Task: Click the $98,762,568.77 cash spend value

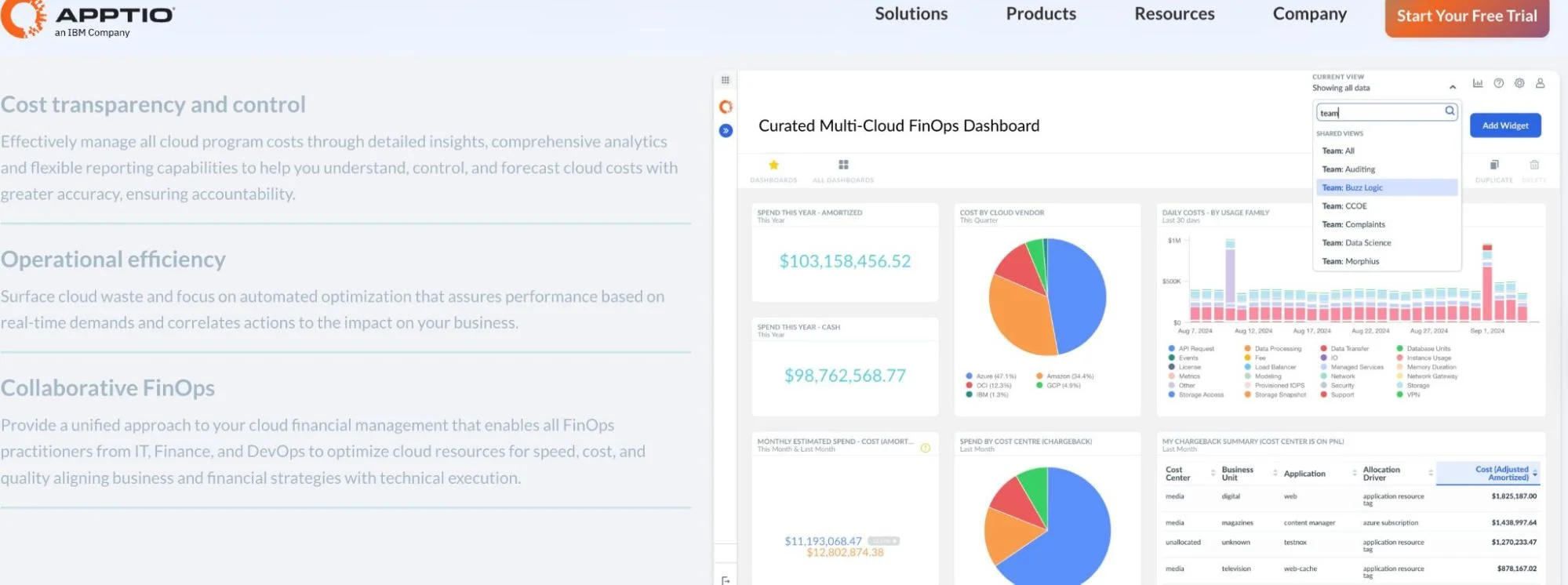Action: [845, 376]
